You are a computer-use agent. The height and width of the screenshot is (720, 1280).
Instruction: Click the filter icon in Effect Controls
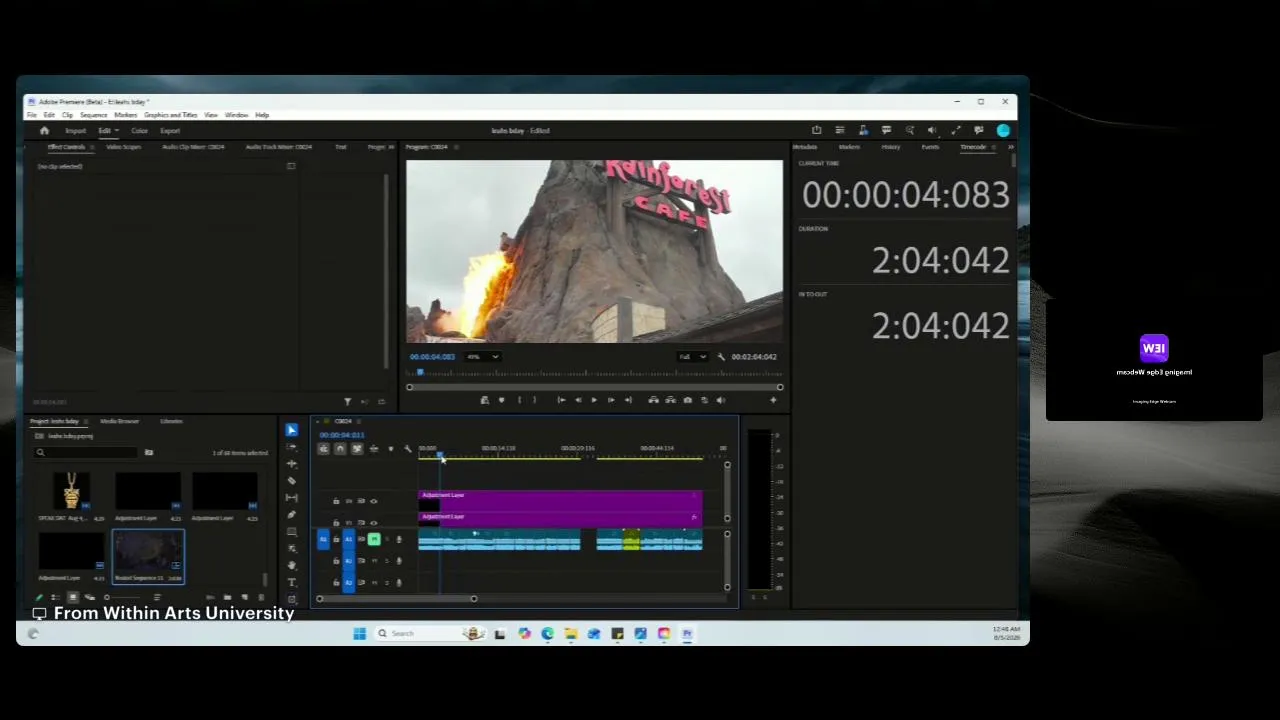pos(347,402)
